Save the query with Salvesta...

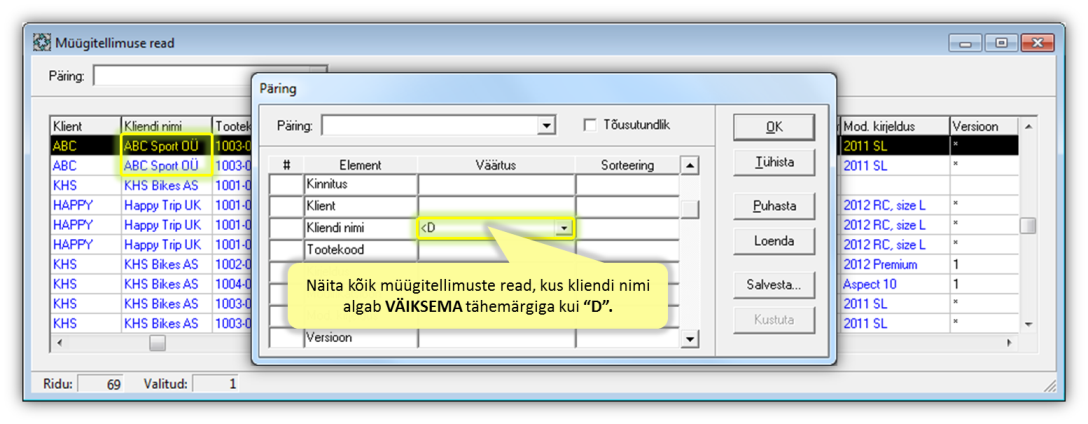pos(774,285)
